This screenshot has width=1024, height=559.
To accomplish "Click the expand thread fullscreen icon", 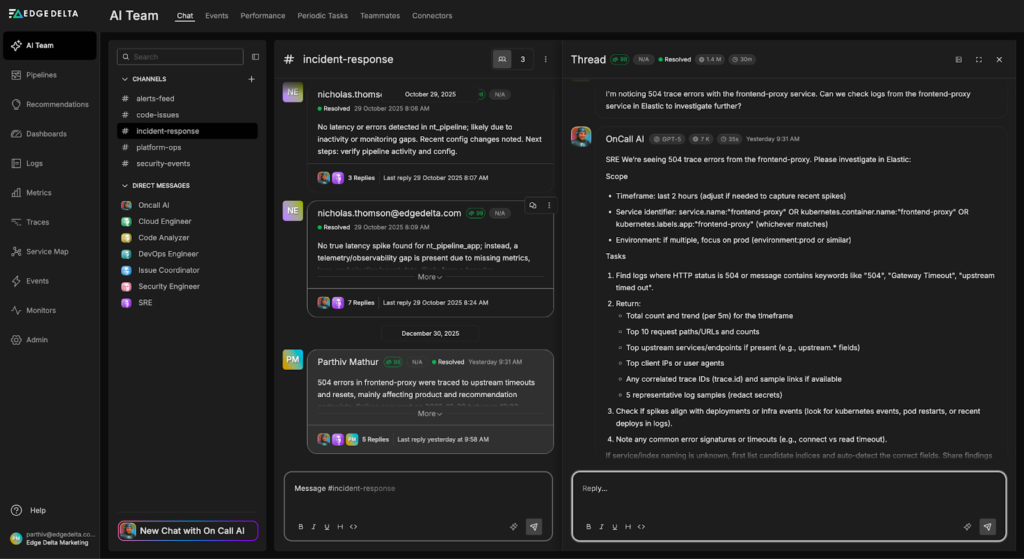I will pos(978,60).
